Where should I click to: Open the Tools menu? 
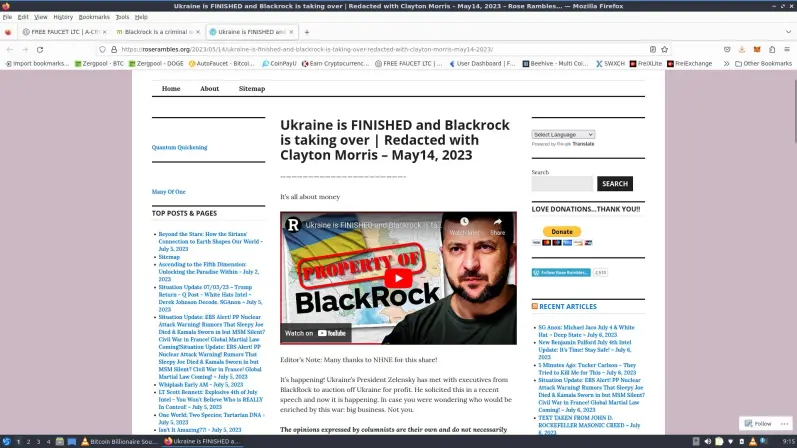point(122,17)
